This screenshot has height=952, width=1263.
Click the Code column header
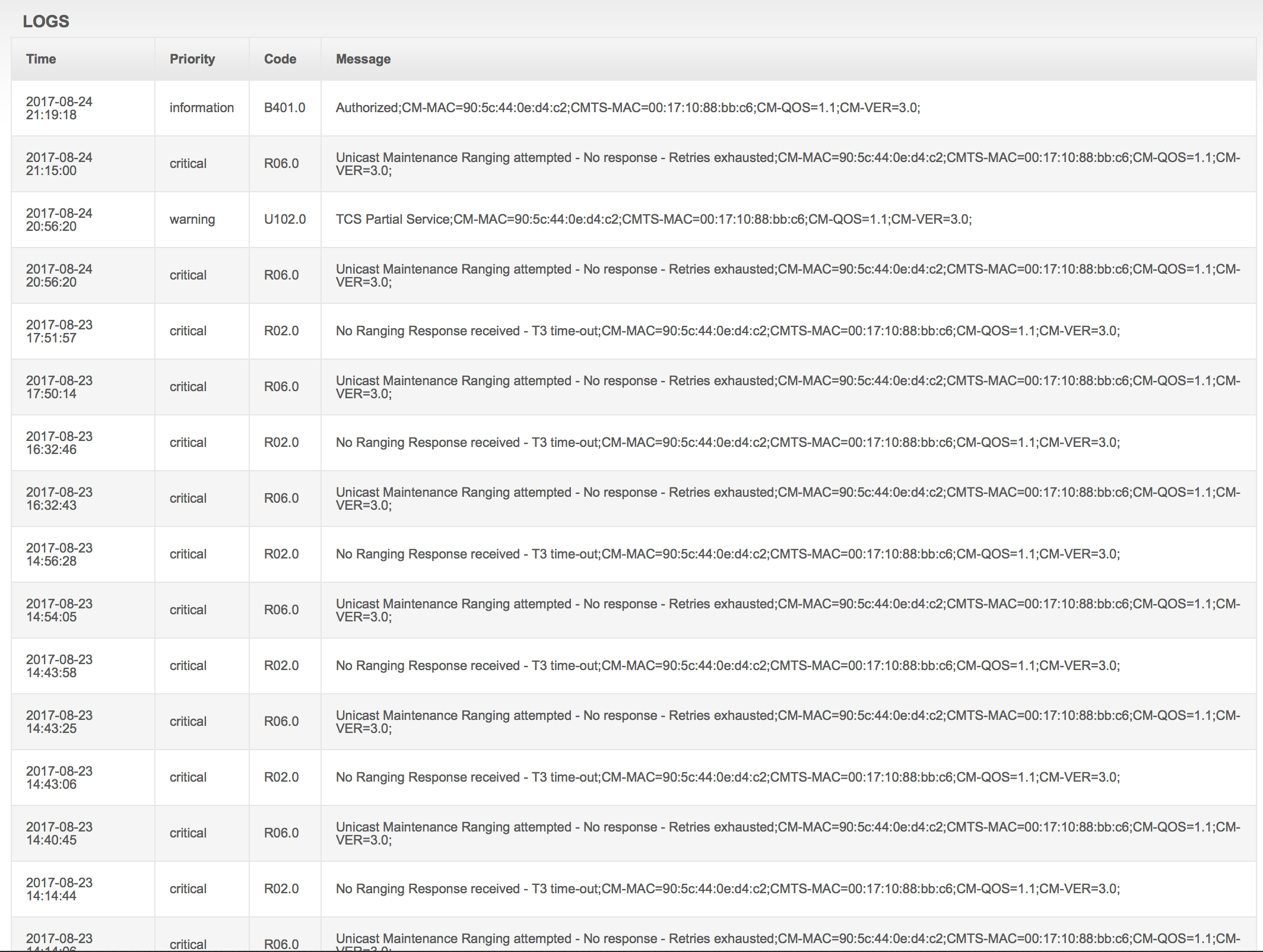280,59
